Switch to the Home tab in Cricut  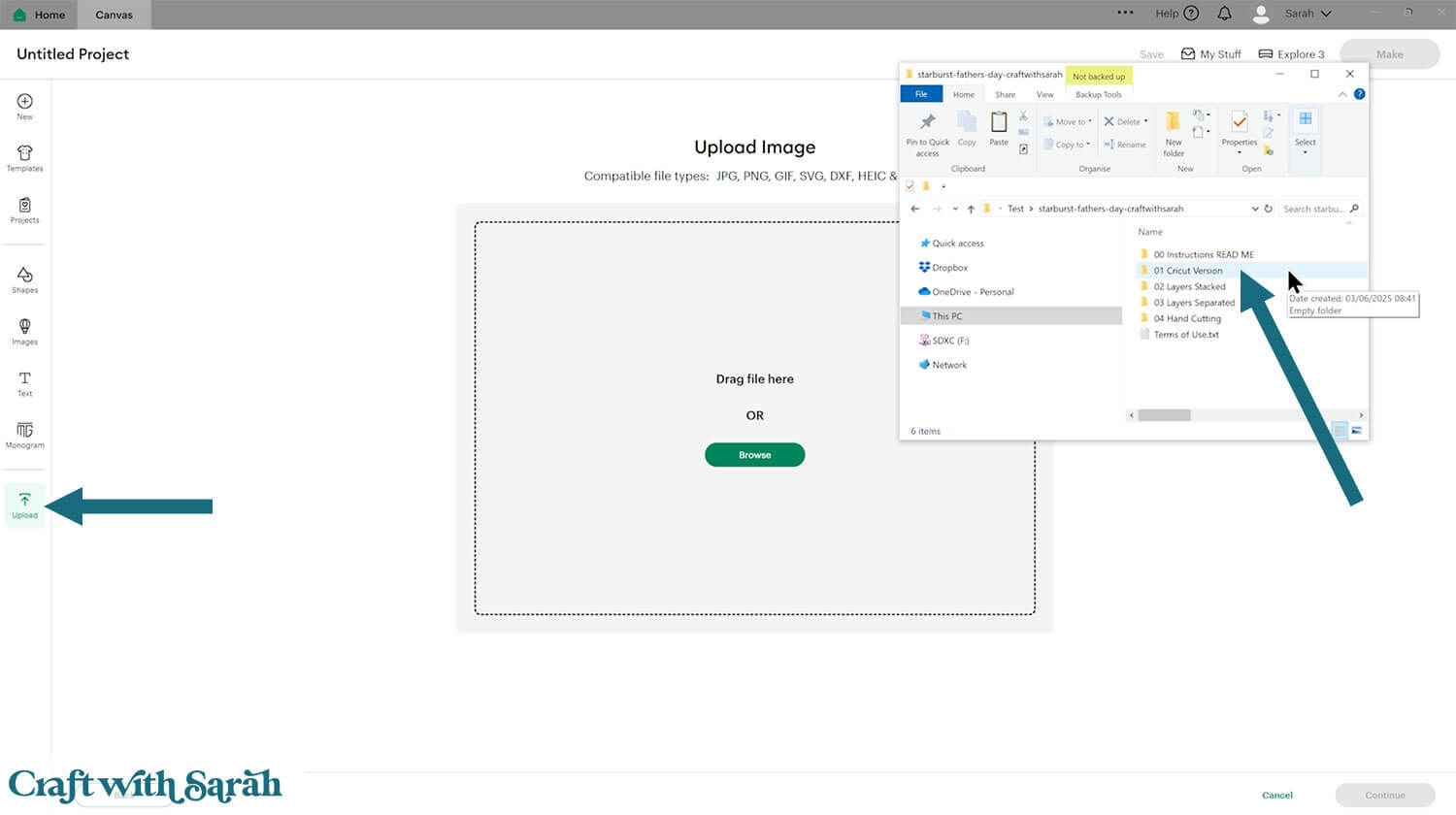(40, 15)
